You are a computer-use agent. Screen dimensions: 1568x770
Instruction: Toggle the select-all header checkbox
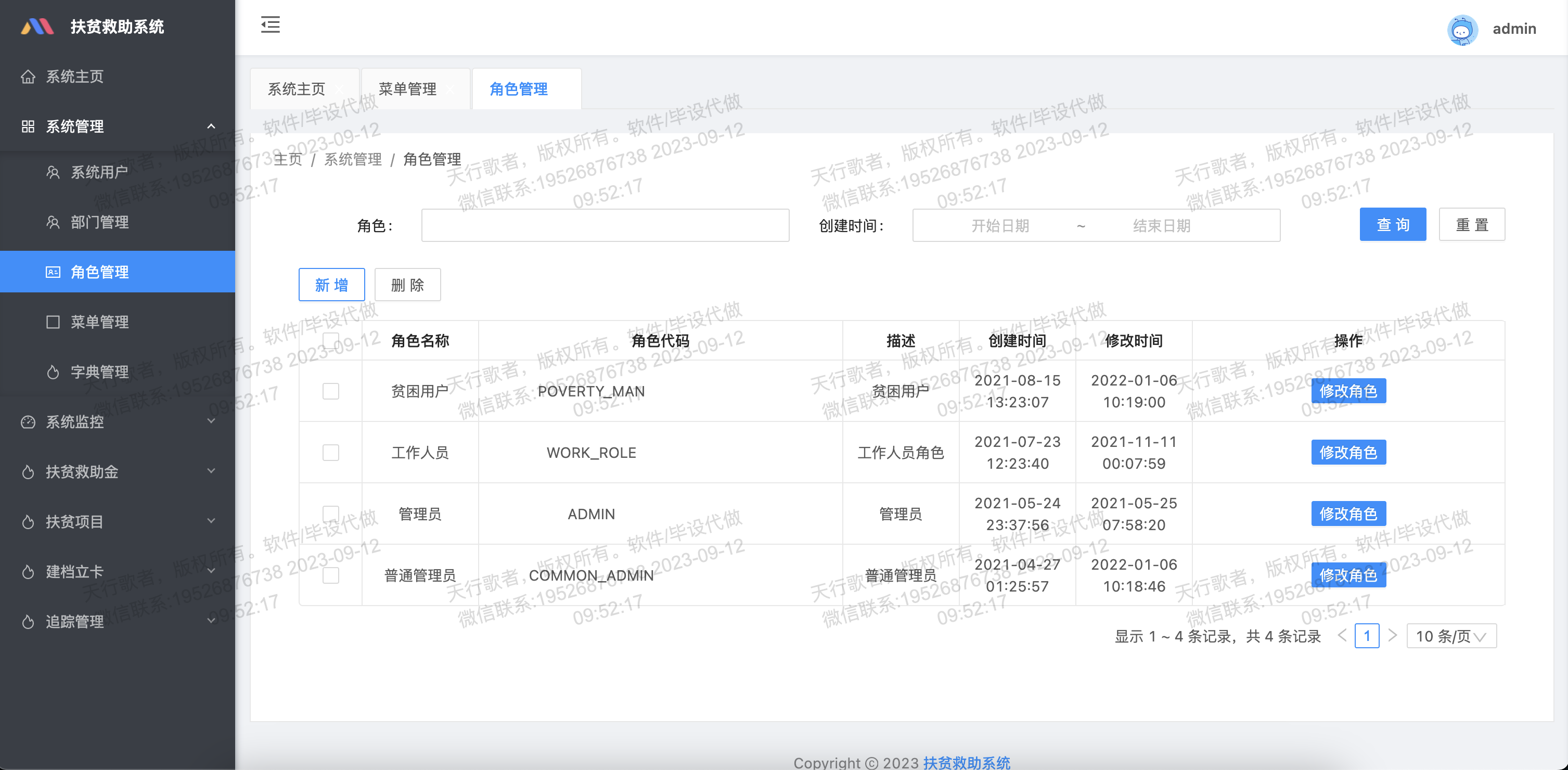(x=330, y=340)
